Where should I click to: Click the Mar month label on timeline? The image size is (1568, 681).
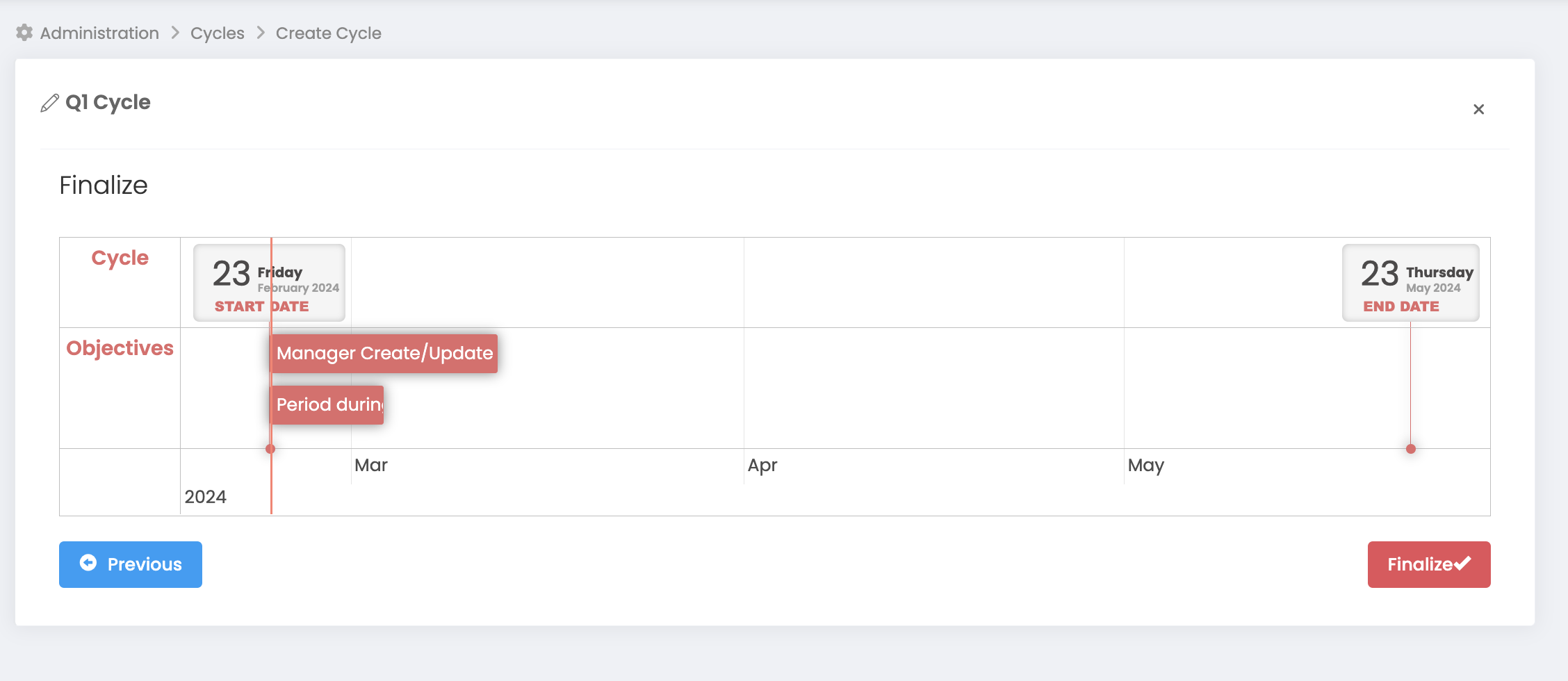point(370,465)
